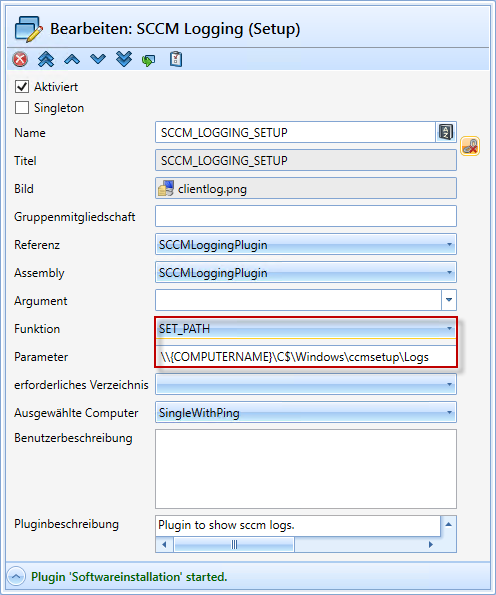Click the green arrows refresh icon
The image size is (496, 595).
(x=149, y=60)
